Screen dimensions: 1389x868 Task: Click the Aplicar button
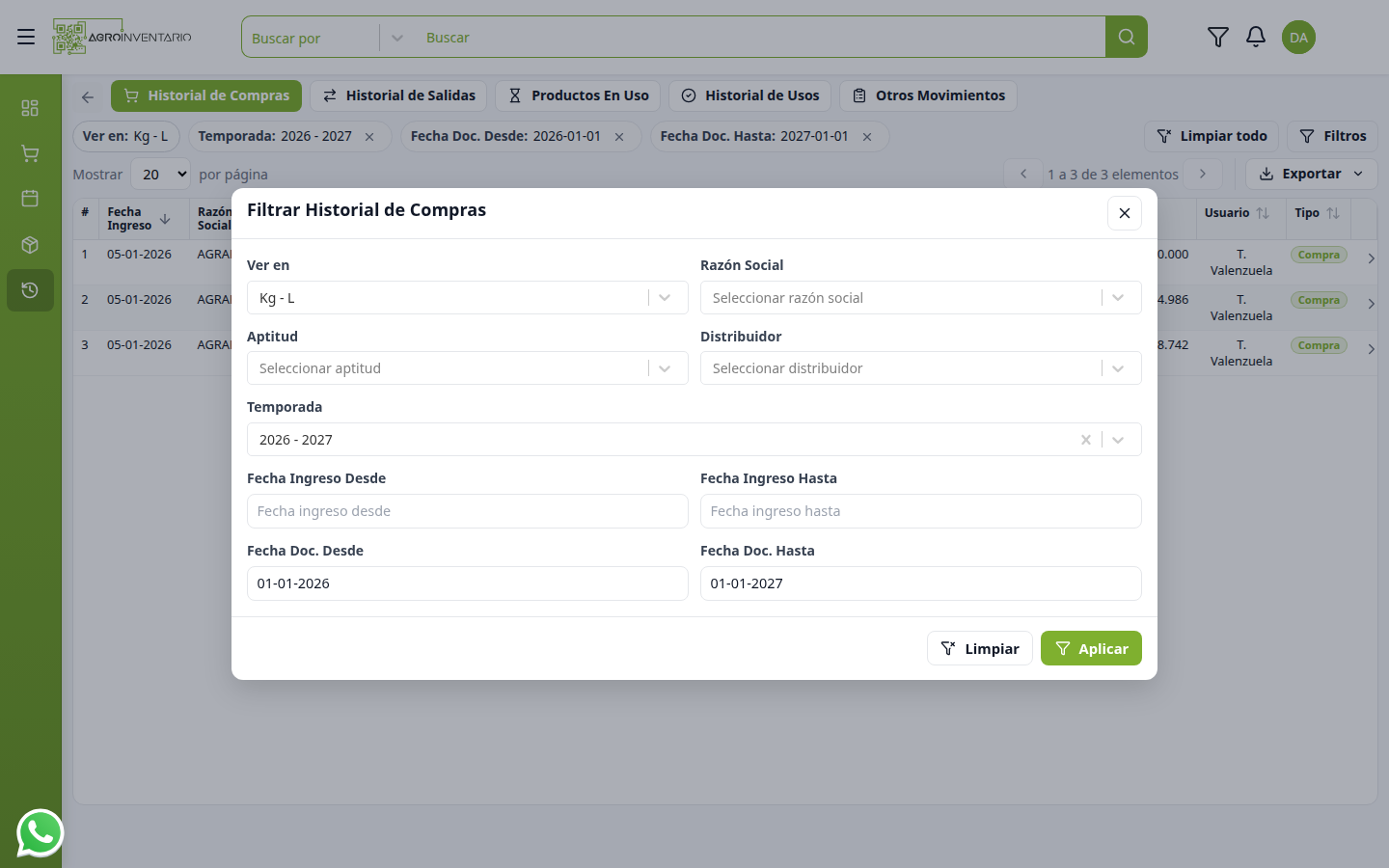[1091, 648]
